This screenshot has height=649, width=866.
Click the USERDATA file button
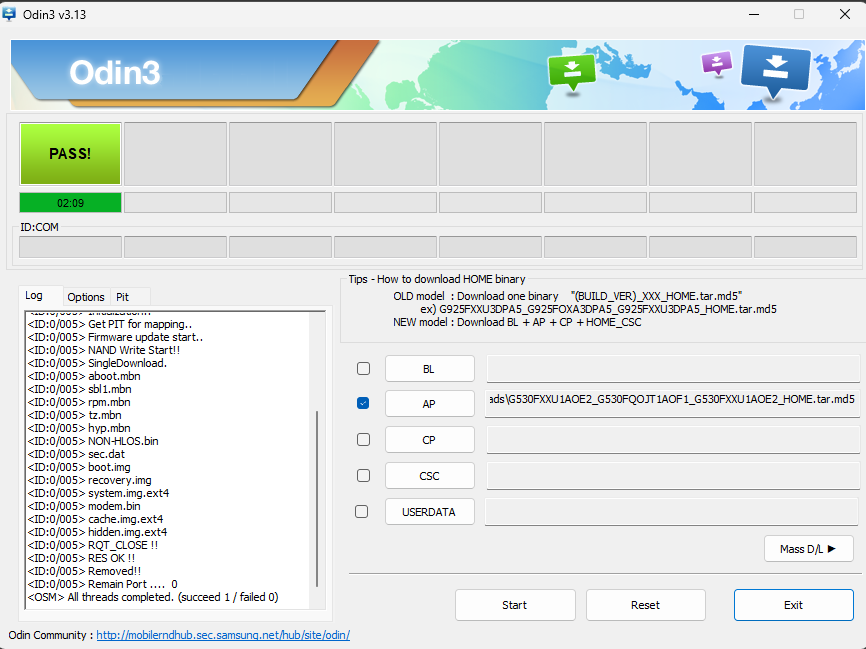(430, 512)
